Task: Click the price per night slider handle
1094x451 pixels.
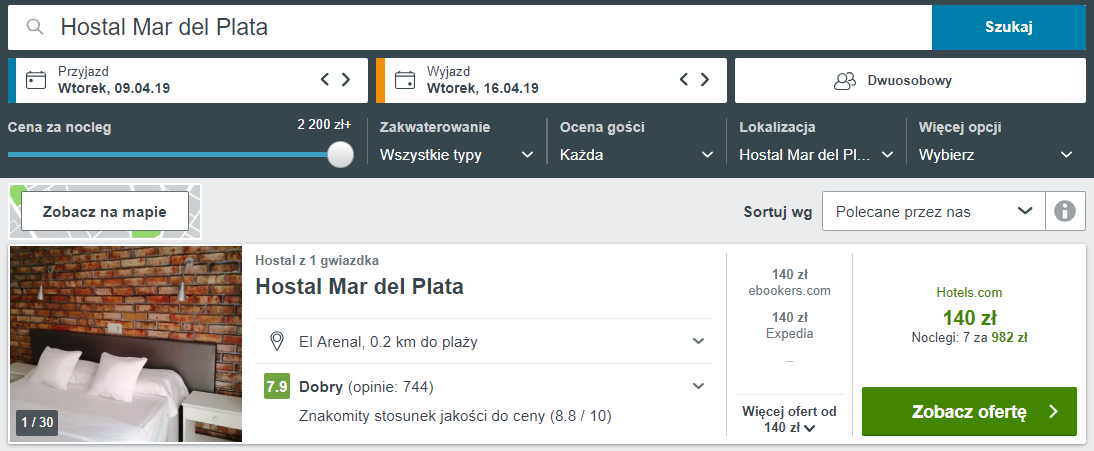Action: coord(341,154)
